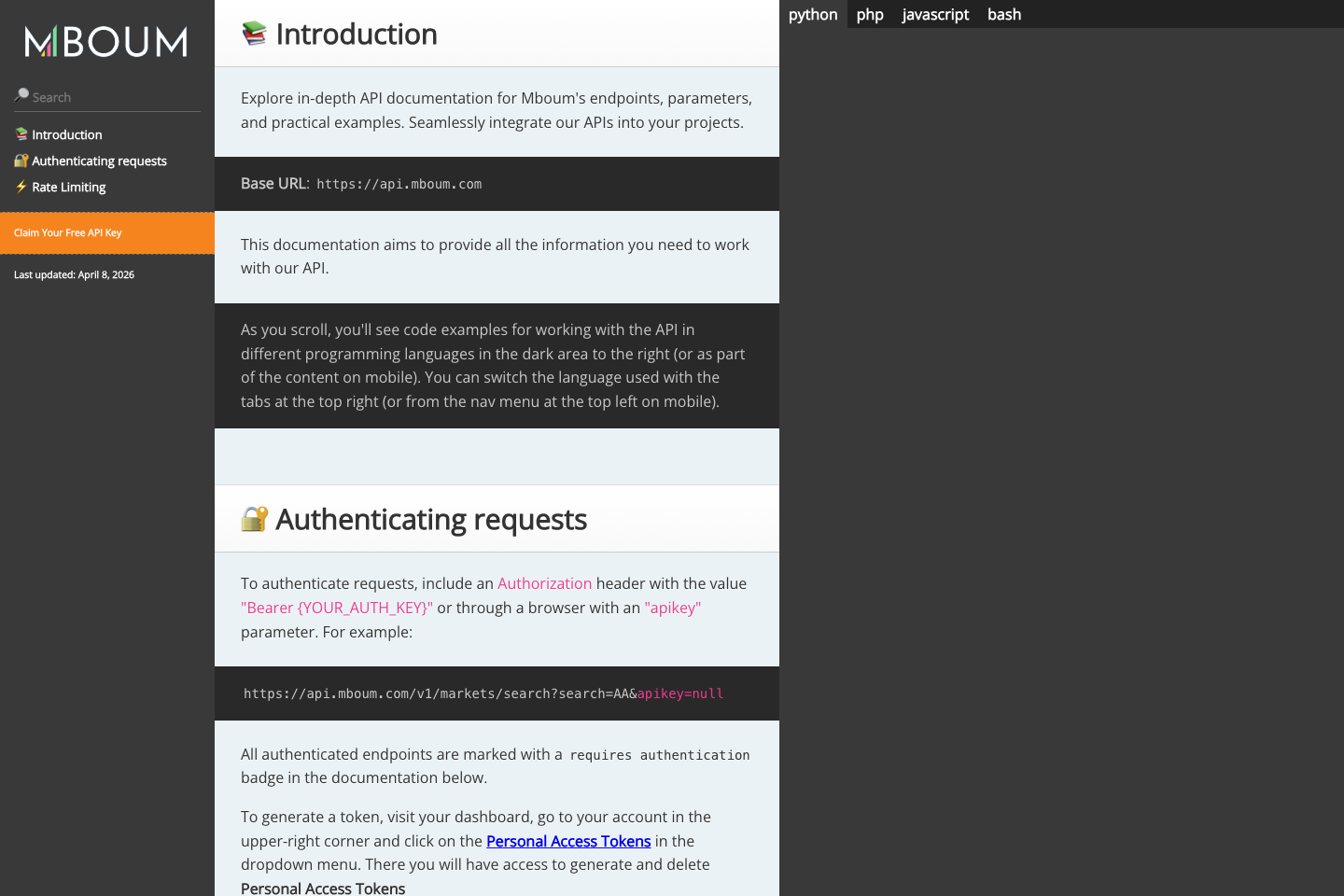Click the MBOUM logo

click(105, 40)
